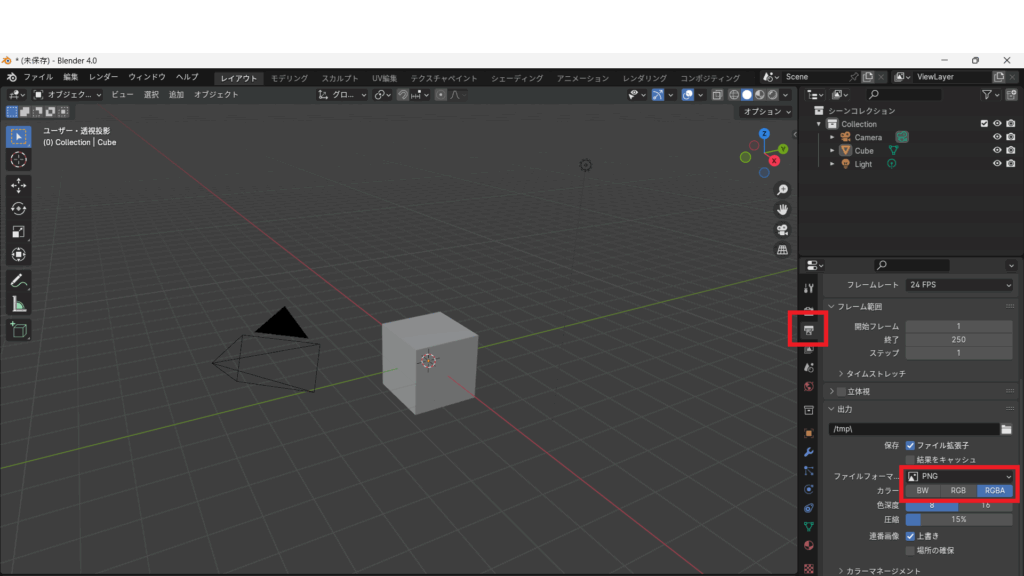Hide the Cube object with its eye icon
This screenshot has height=576, width=1024.
(997, 150)
